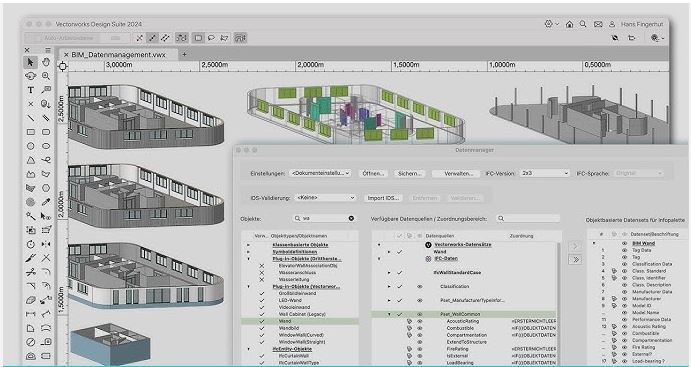Viewport: 691px width, 367px height.
Task: Expand Symboldefinitionen tree node
Action: pyautogui.click(x=248, y=252)
